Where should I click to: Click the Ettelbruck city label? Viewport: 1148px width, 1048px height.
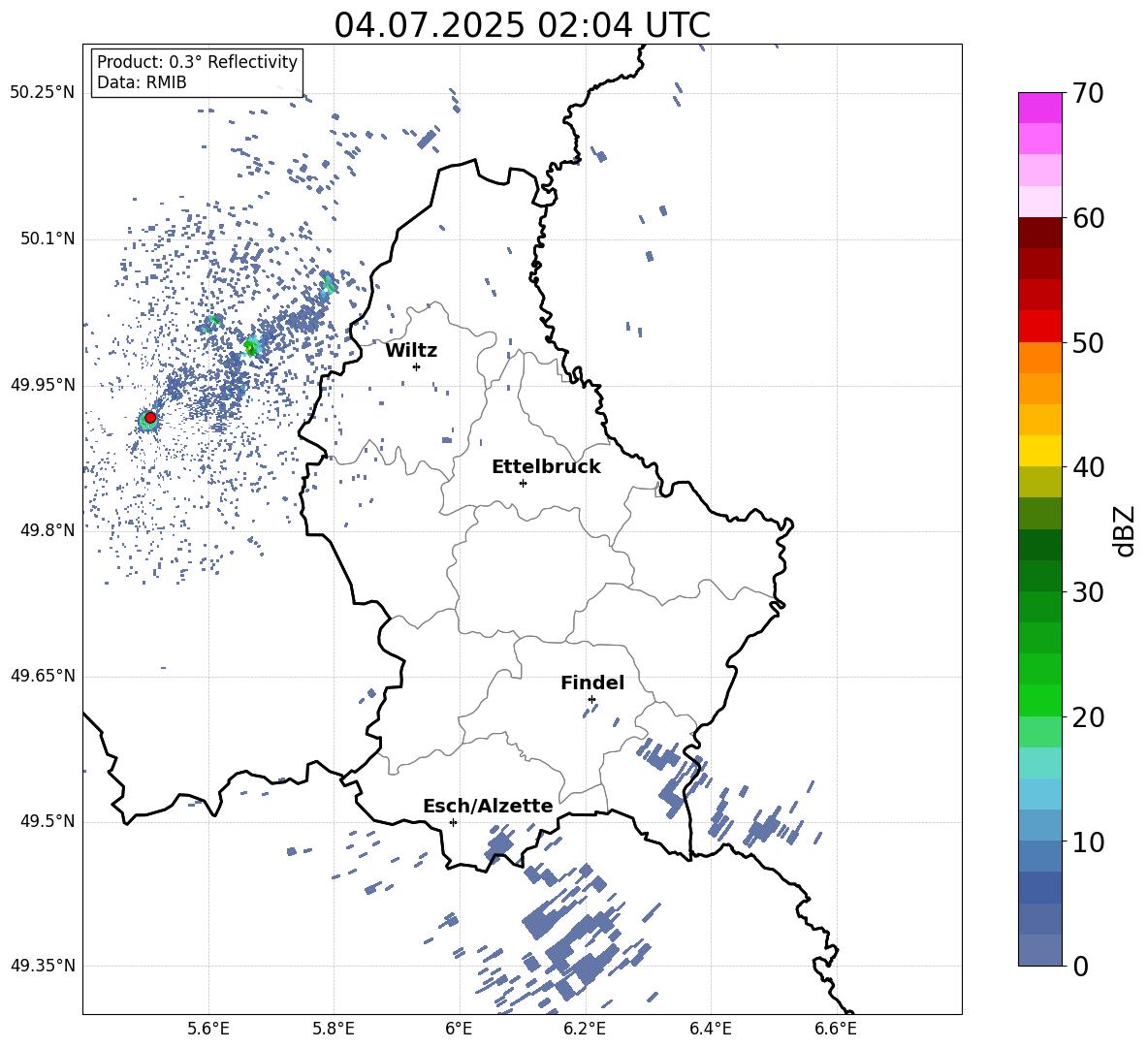point(546,467)
